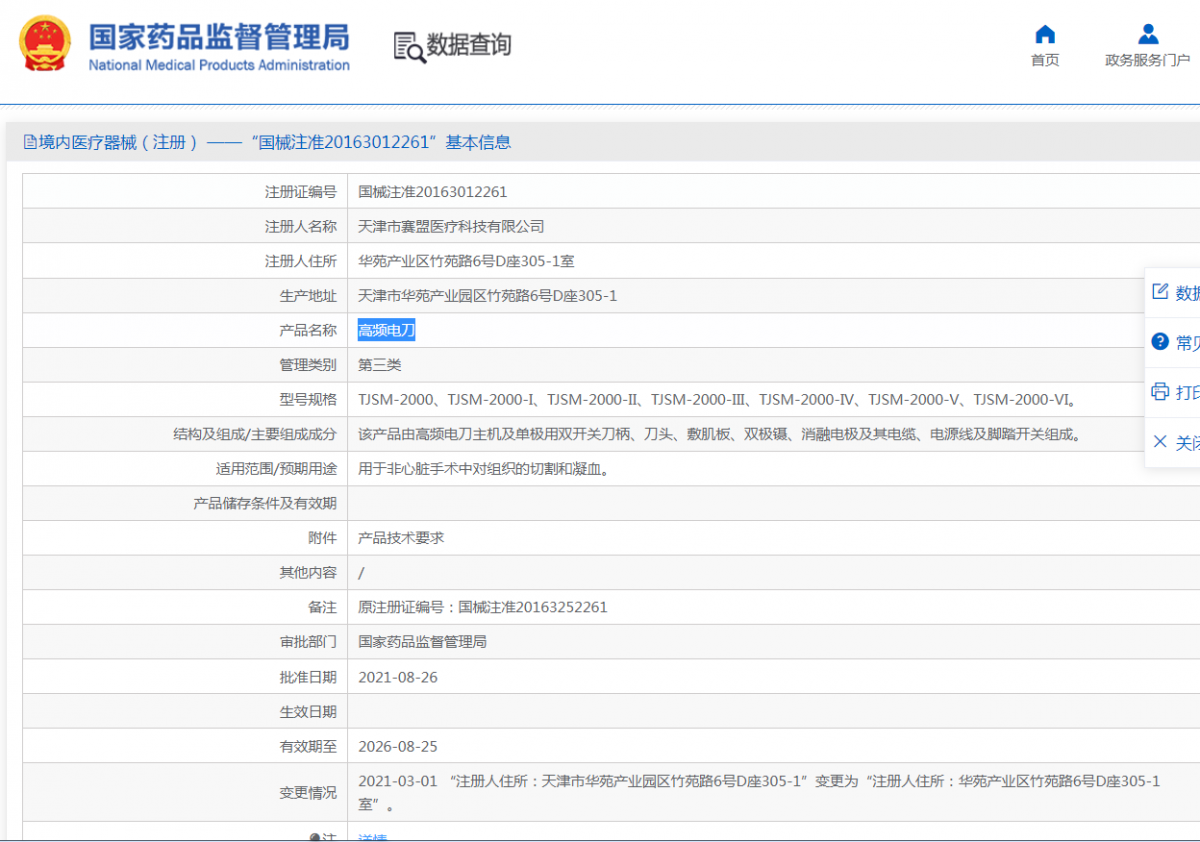Click the 适用范围/预期用途 label
Viewport: 1200px width, 842px height.
(276, 469)
